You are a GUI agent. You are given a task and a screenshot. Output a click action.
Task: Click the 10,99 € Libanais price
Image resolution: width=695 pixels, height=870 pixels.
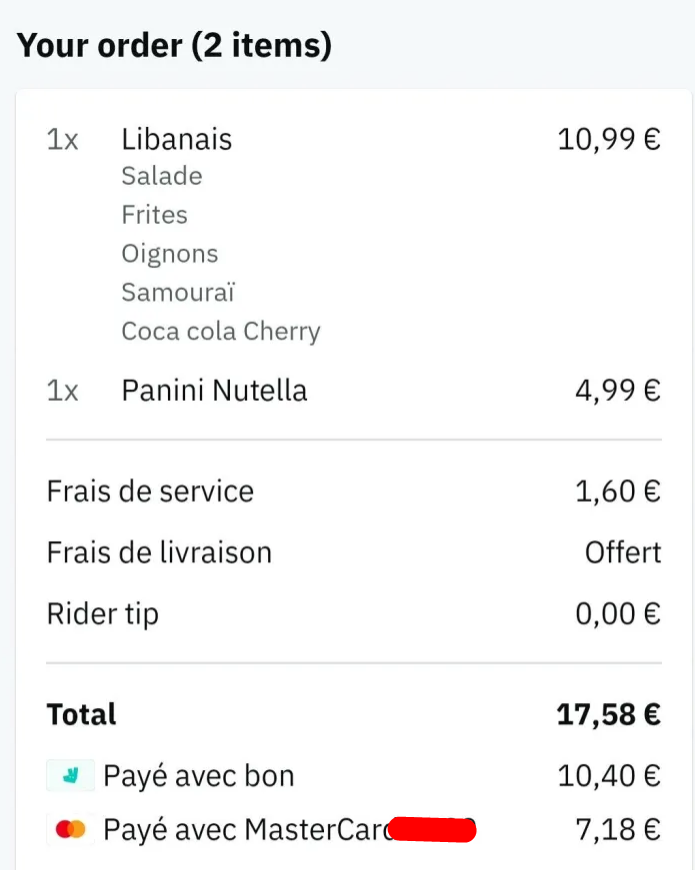click(609, 139)
